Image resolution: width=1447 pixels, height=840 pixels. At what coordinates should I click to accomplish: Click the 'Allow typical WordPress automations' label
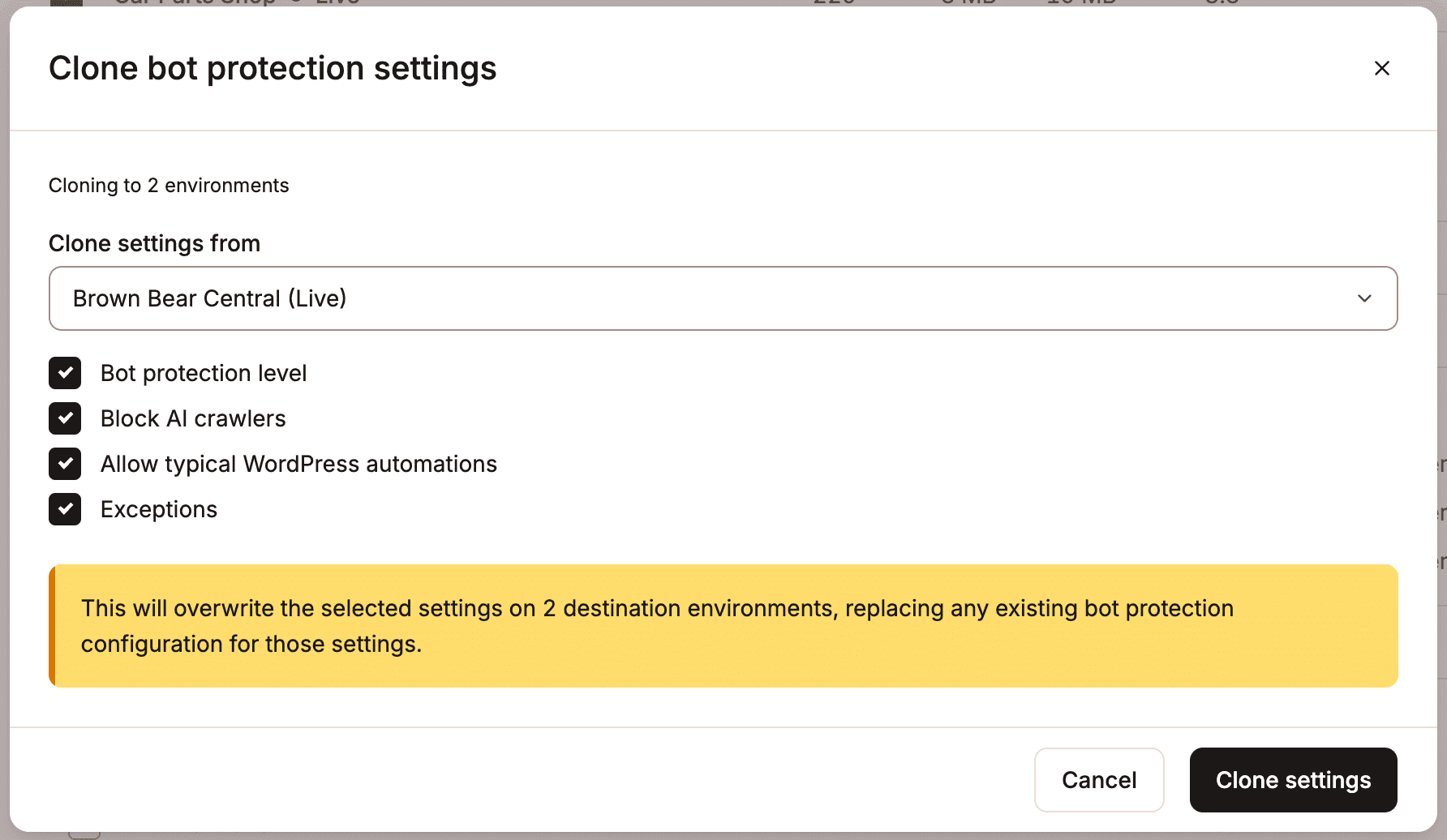(298, 464)
